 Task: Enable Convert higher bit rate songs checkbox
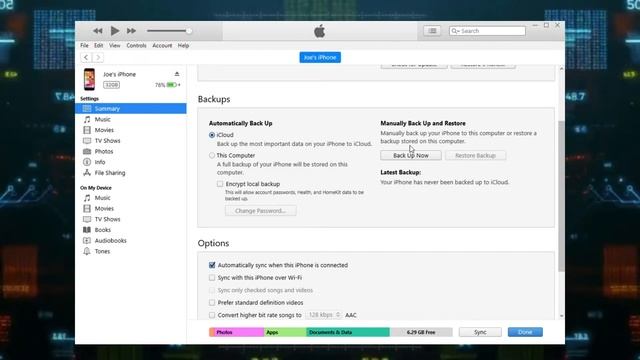click(212, 315)
